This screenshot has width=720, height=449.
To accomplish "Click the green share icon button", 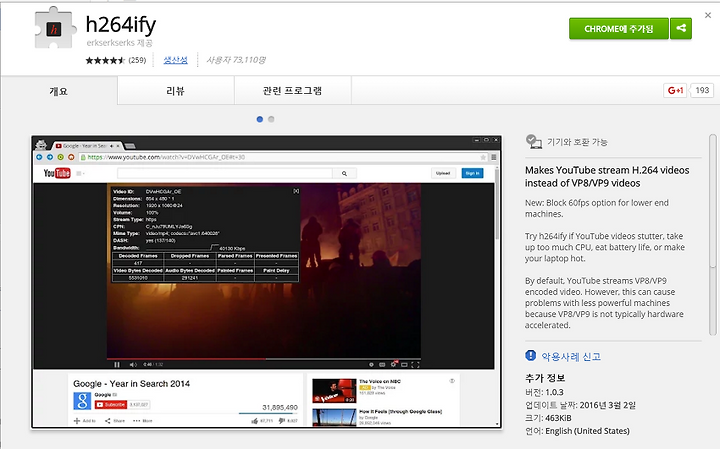I will (x=681, y=29).
